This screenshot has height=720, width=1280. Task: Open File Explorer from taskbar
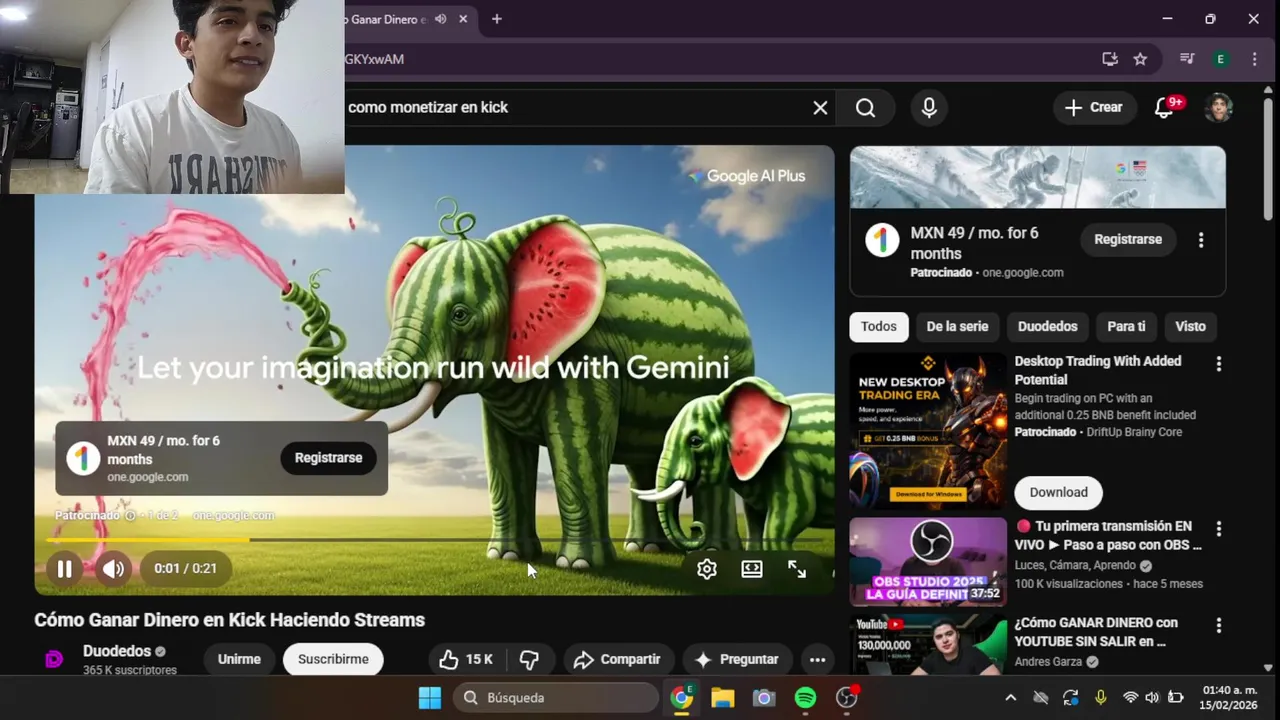pyautogui.click(x=723, y=698)
